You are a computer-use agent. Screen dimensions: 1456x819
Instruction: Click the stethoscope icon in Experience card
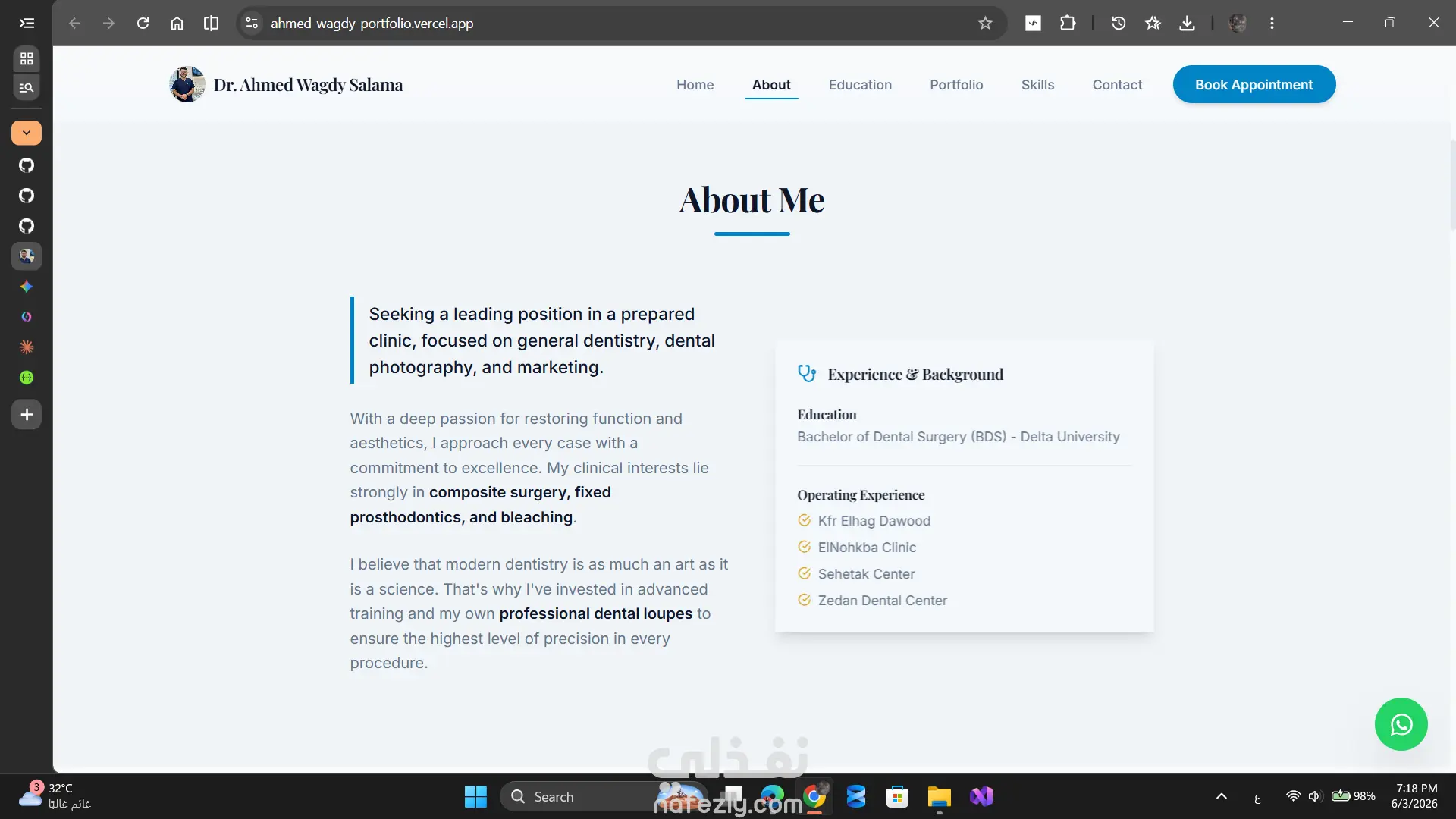(807, 374)
